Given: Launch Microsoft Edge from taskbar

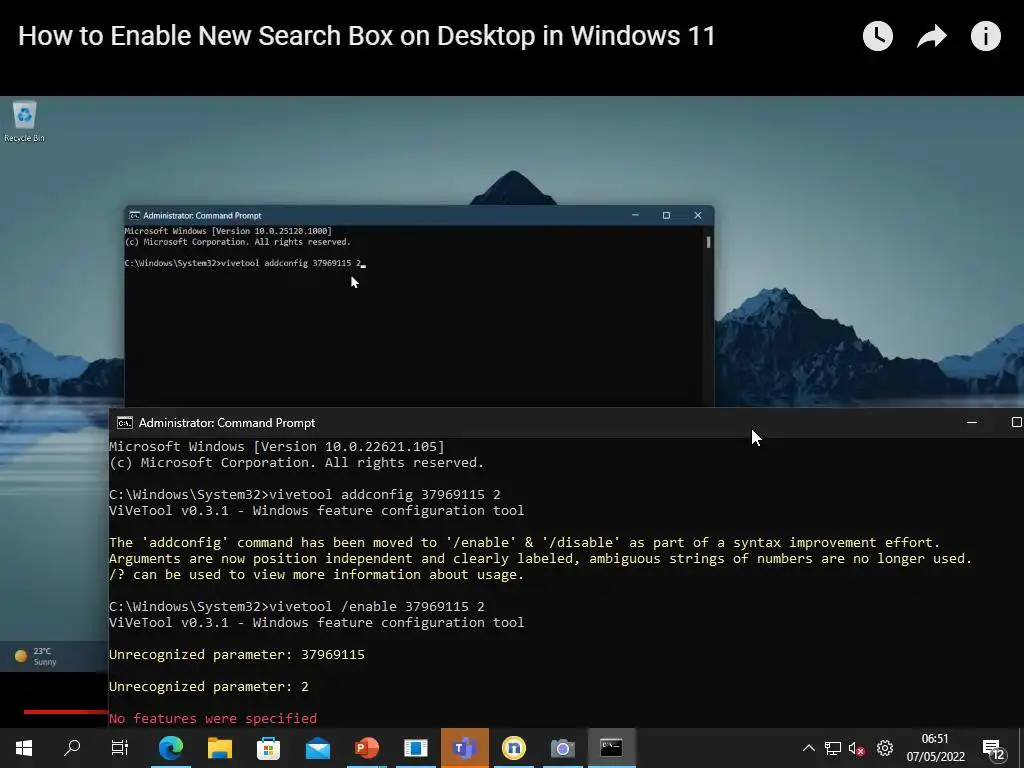Looking at the screenshot, I should tap(170, 748).
